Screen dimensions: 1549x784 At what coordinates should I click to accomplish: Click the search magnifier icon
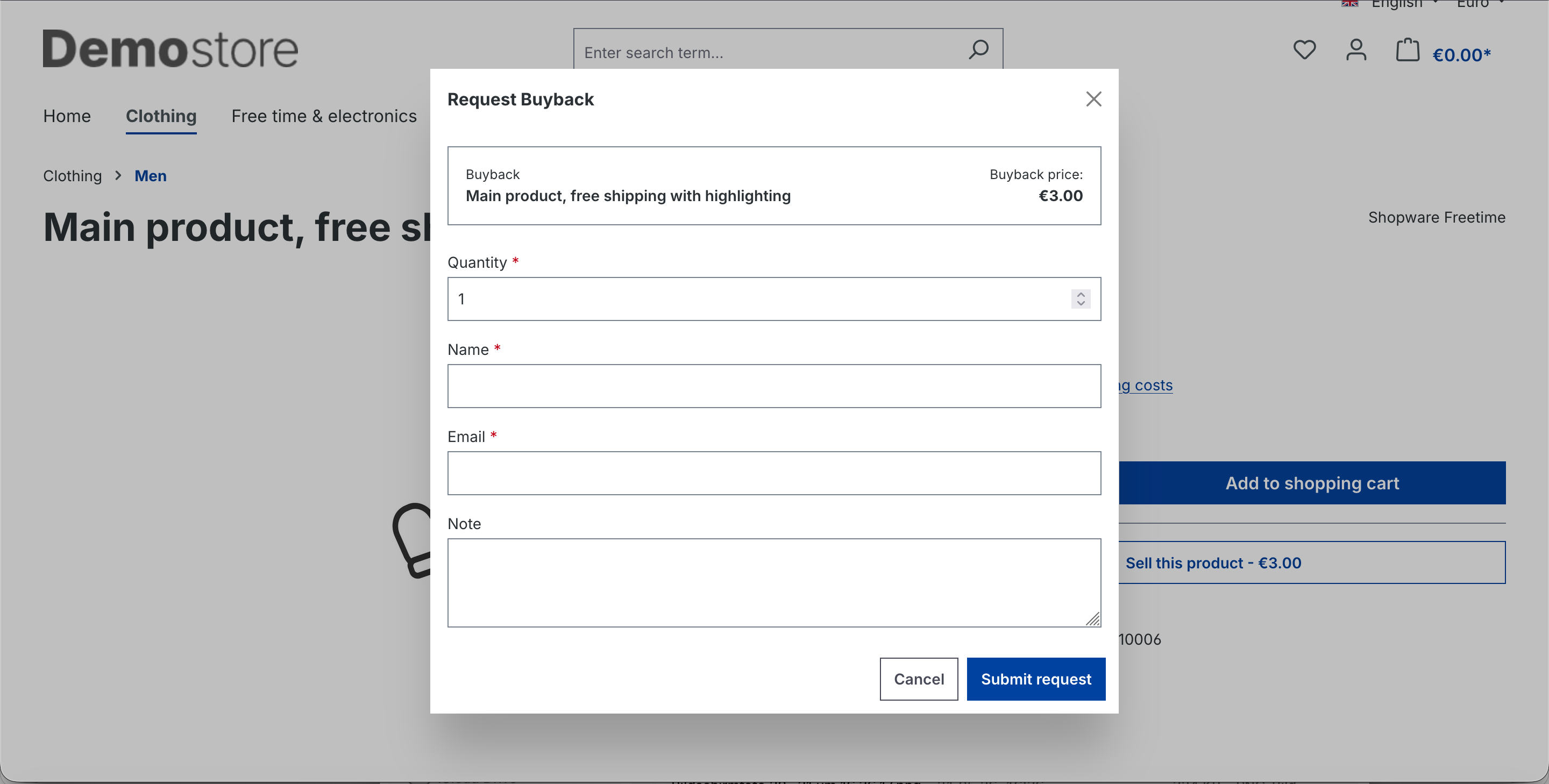pos(978,50)
